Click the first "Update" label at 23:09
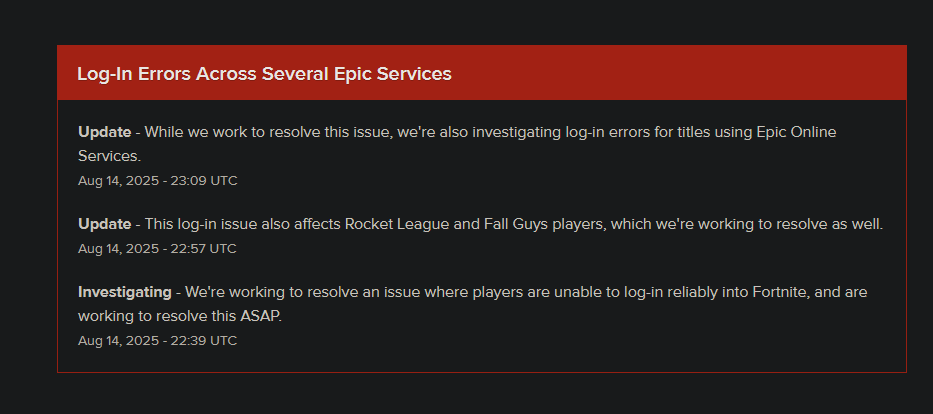 tap(104, 132)
